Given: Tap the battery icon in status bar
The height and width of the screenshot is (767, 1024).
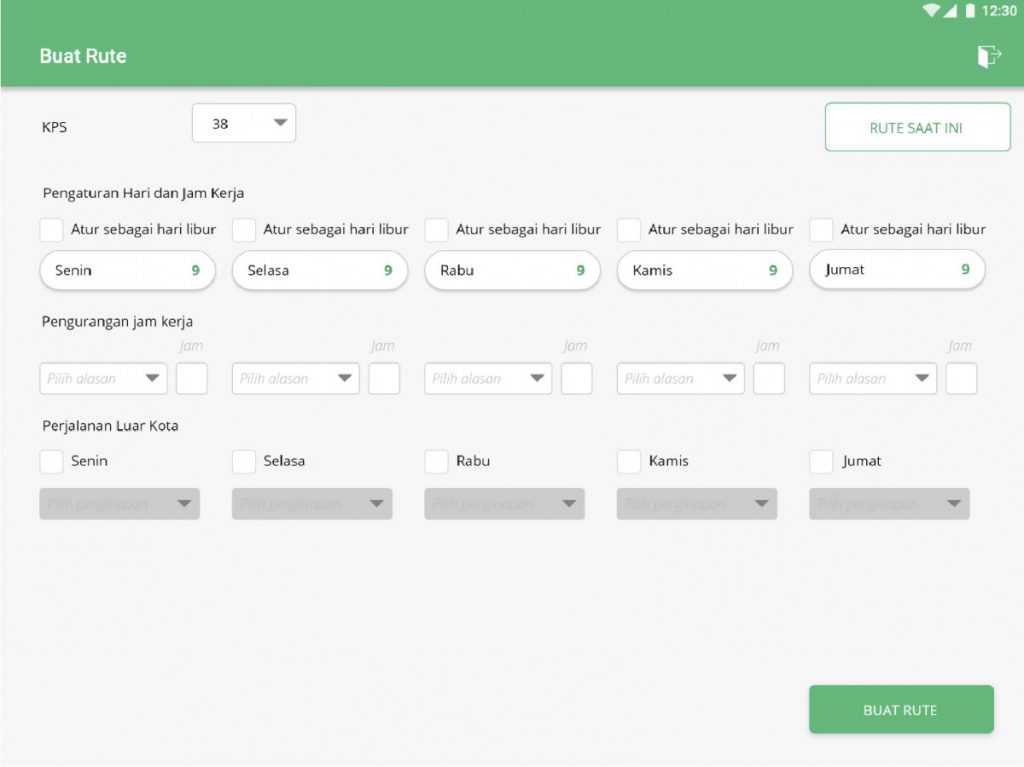Looking at the screenshot, I should click(969, 11).
